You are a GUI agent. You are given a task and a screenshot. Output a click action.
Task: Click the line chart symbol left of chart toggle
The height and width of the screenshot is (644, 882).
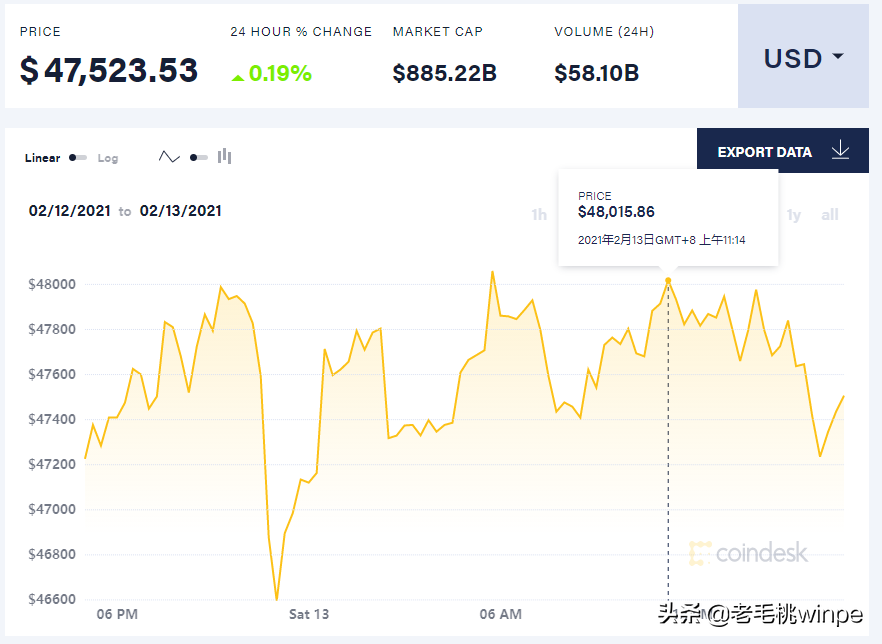(169, 157)
